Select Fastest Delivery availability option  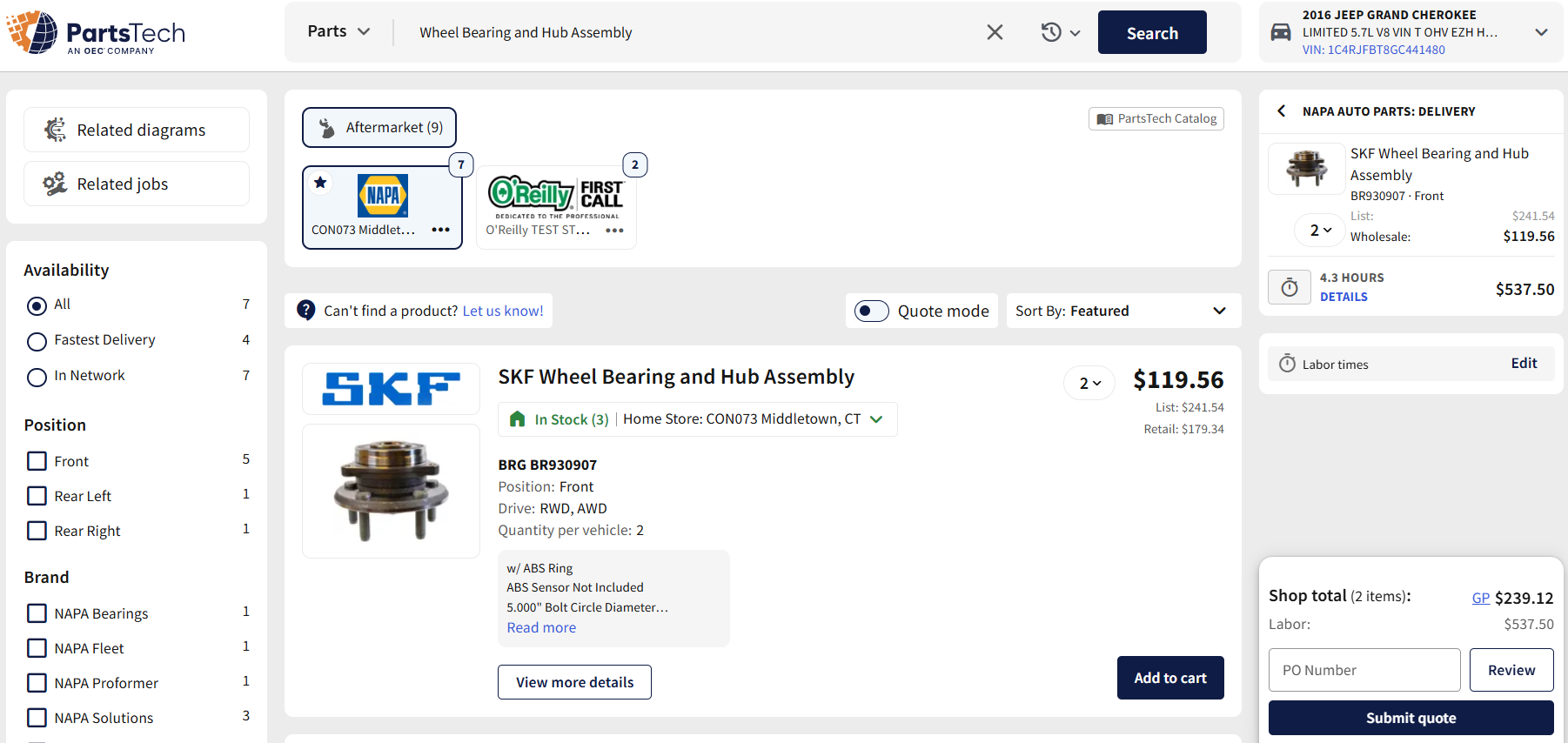37,341
